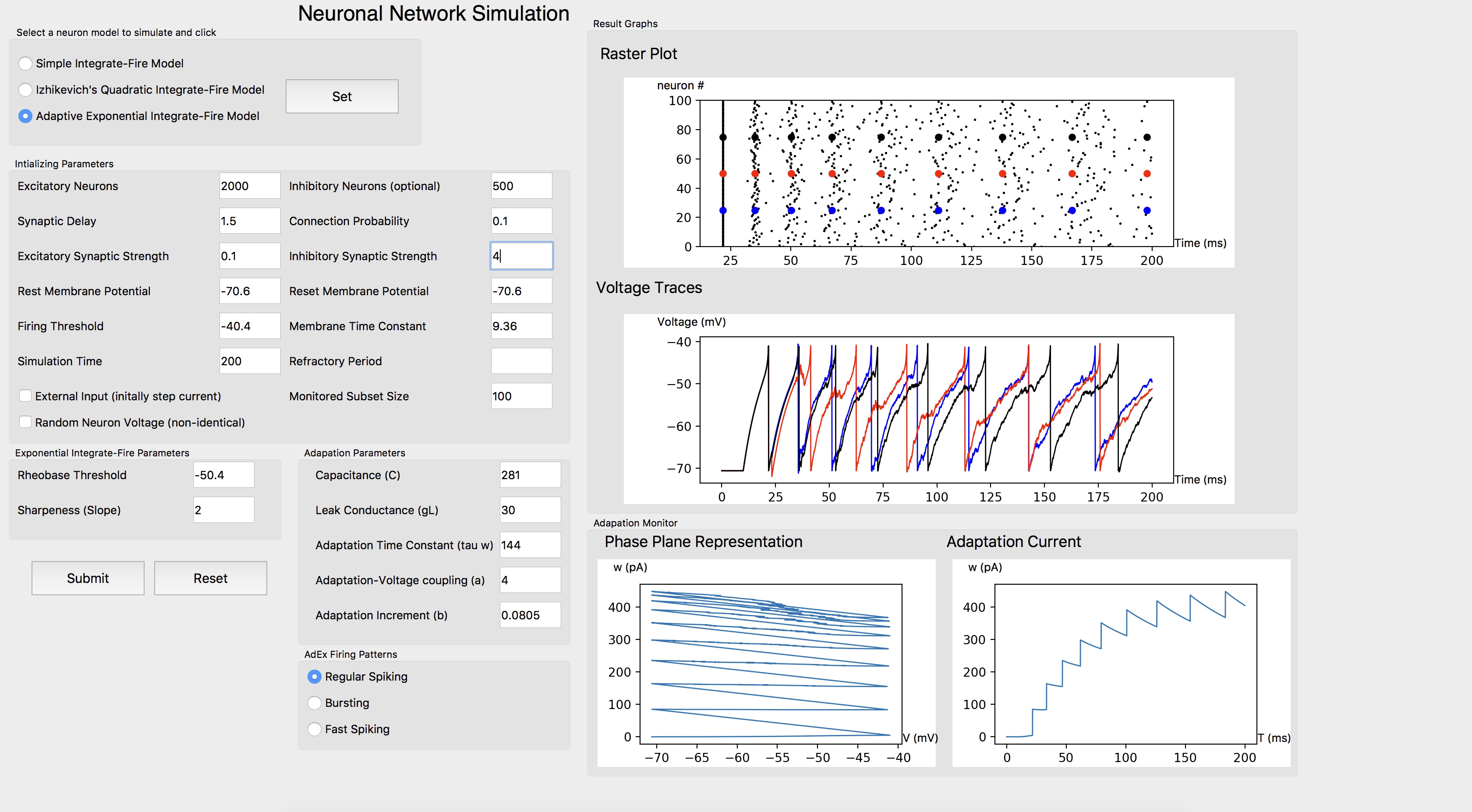The height and width of the screenshot is (812, 1472).
Task: Choose Fast Spiking firing pattern
Action: (314, 729)
